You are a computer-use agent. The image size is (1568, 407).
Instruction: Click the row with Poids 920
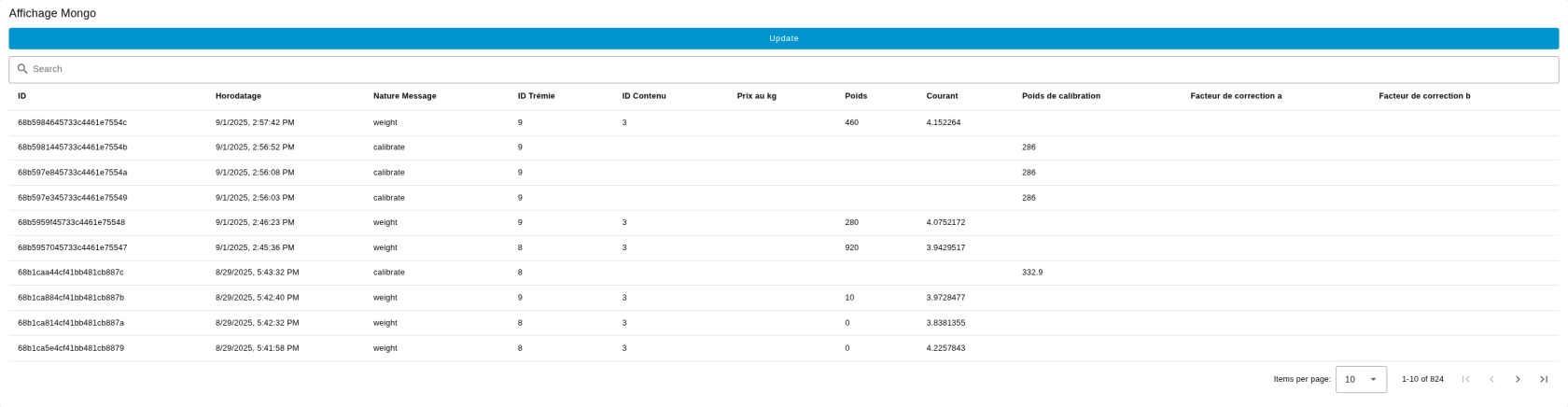tap(851, 247)
